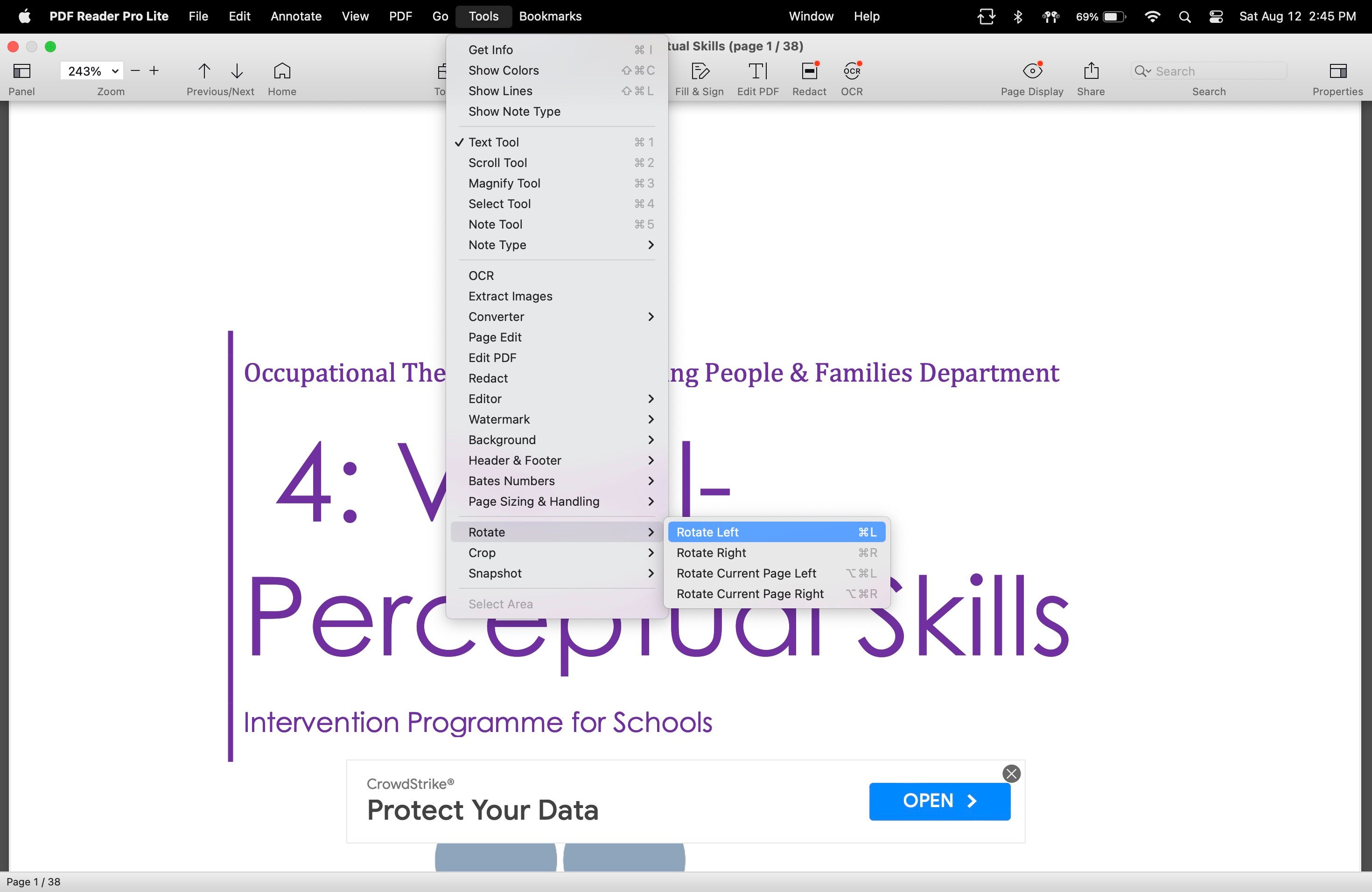Open the 243% zoom dropdown
This screenshot has width=1372, height=892.
click(x=91, y=70)
